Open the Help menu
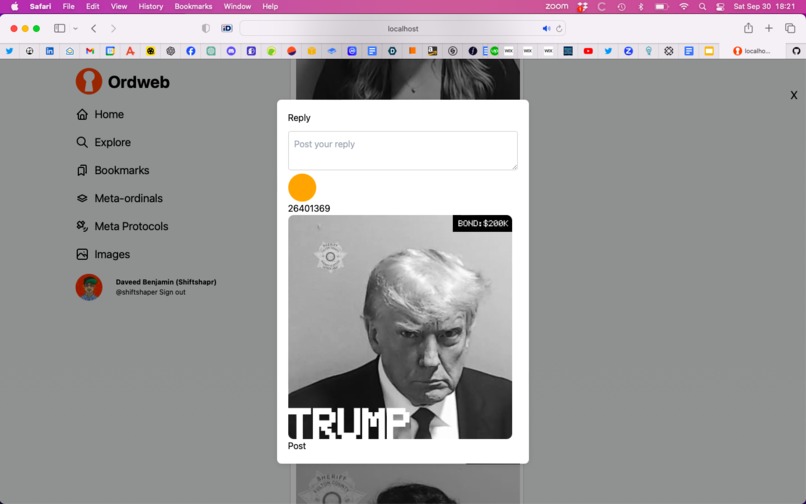806x504 pixels. click(x=270, y=7)
